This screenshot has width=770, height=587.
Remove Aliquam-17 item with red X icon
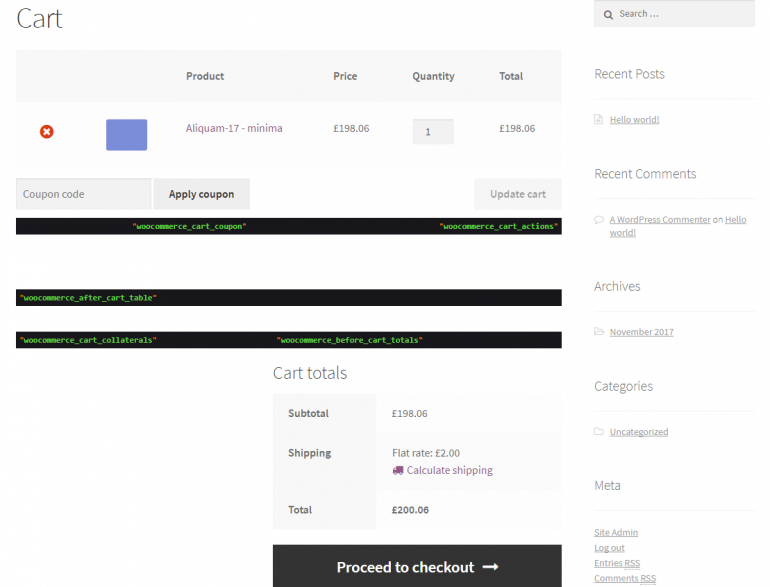tap(46, 131)
